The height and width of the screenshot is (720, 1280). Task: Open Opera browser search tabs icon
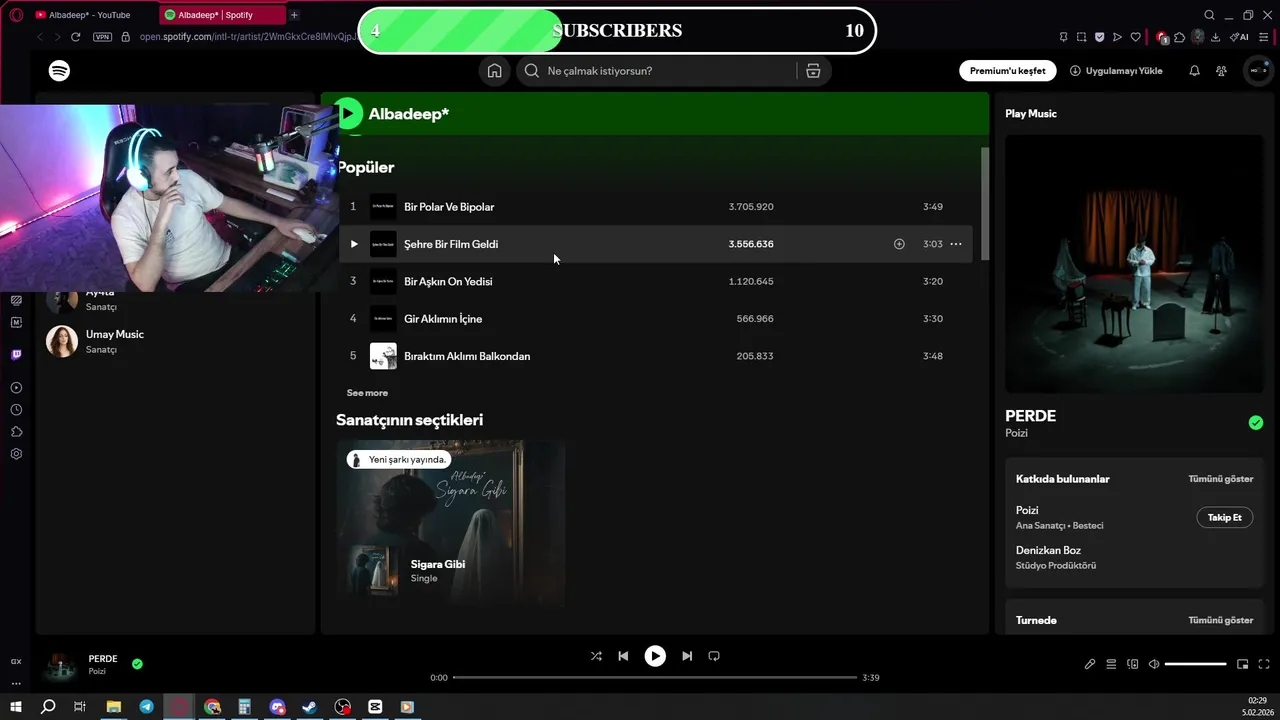[x=1209, y=15]
